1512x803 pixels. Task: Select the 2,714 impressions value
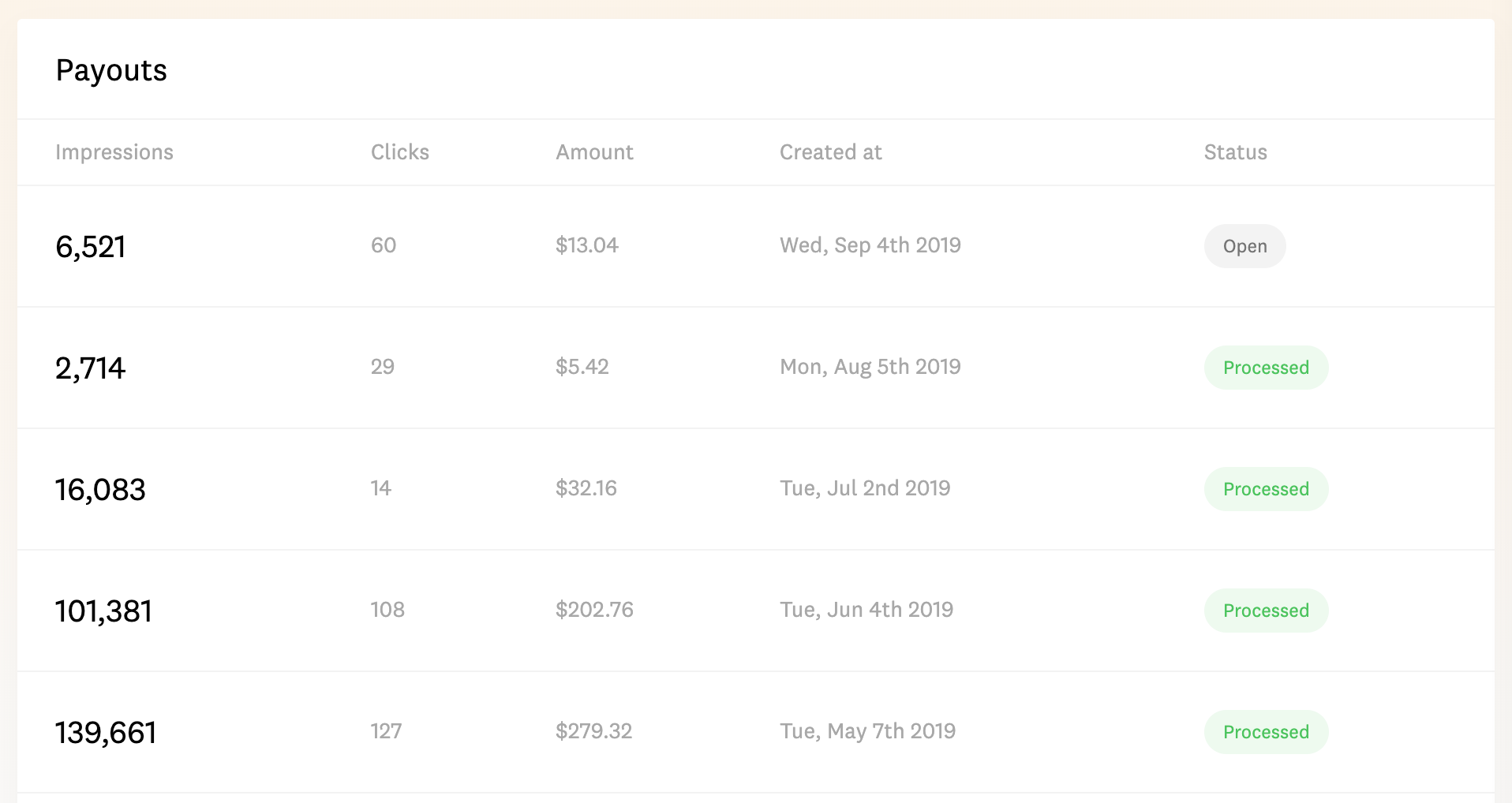tap(91, 368)
